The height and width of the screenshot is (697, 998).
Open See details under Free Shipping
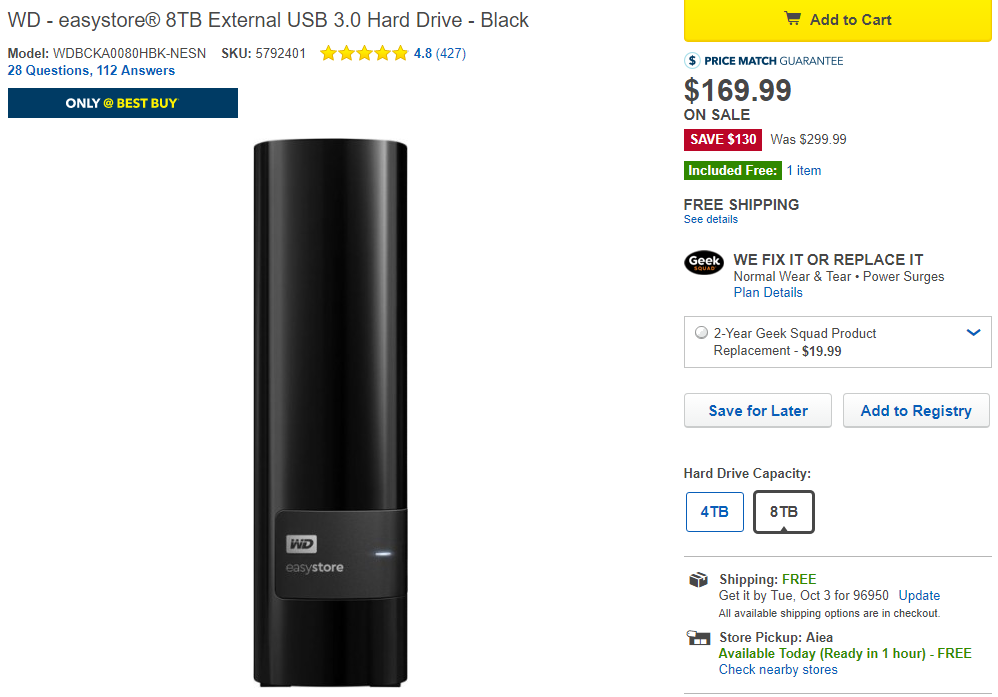coord(710,219)
